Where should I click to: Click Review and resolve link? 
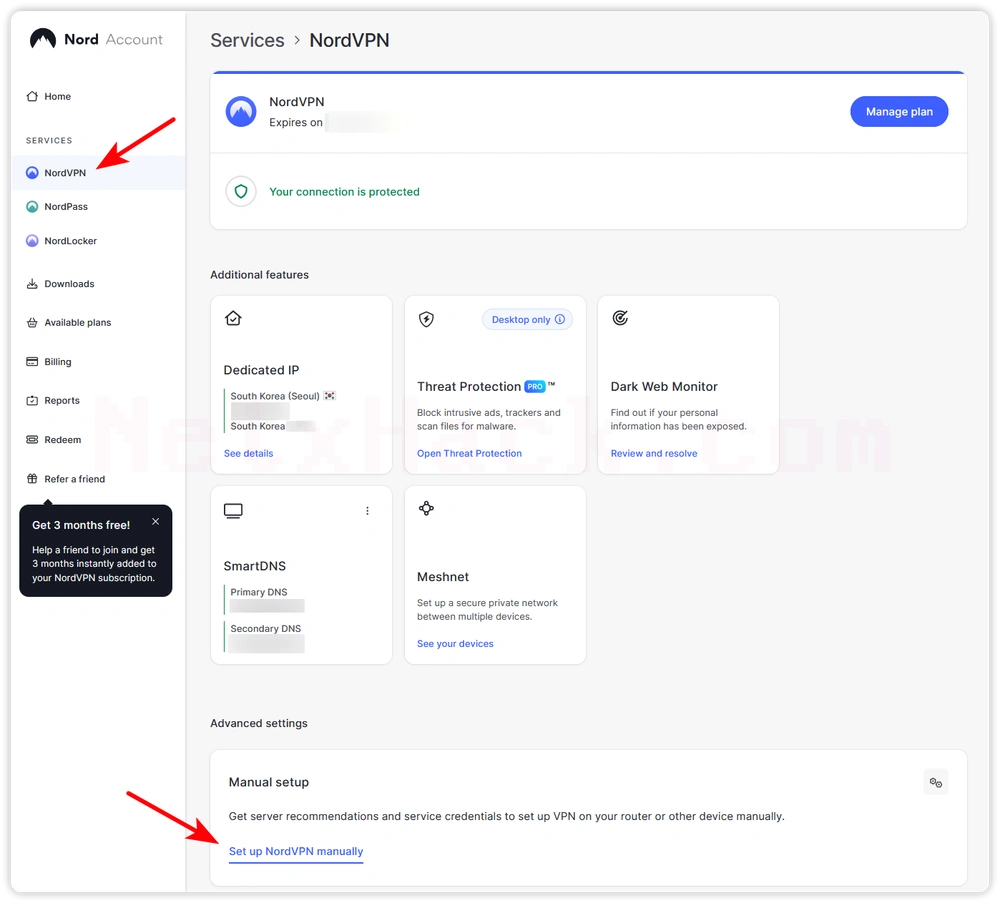point(654,453)
